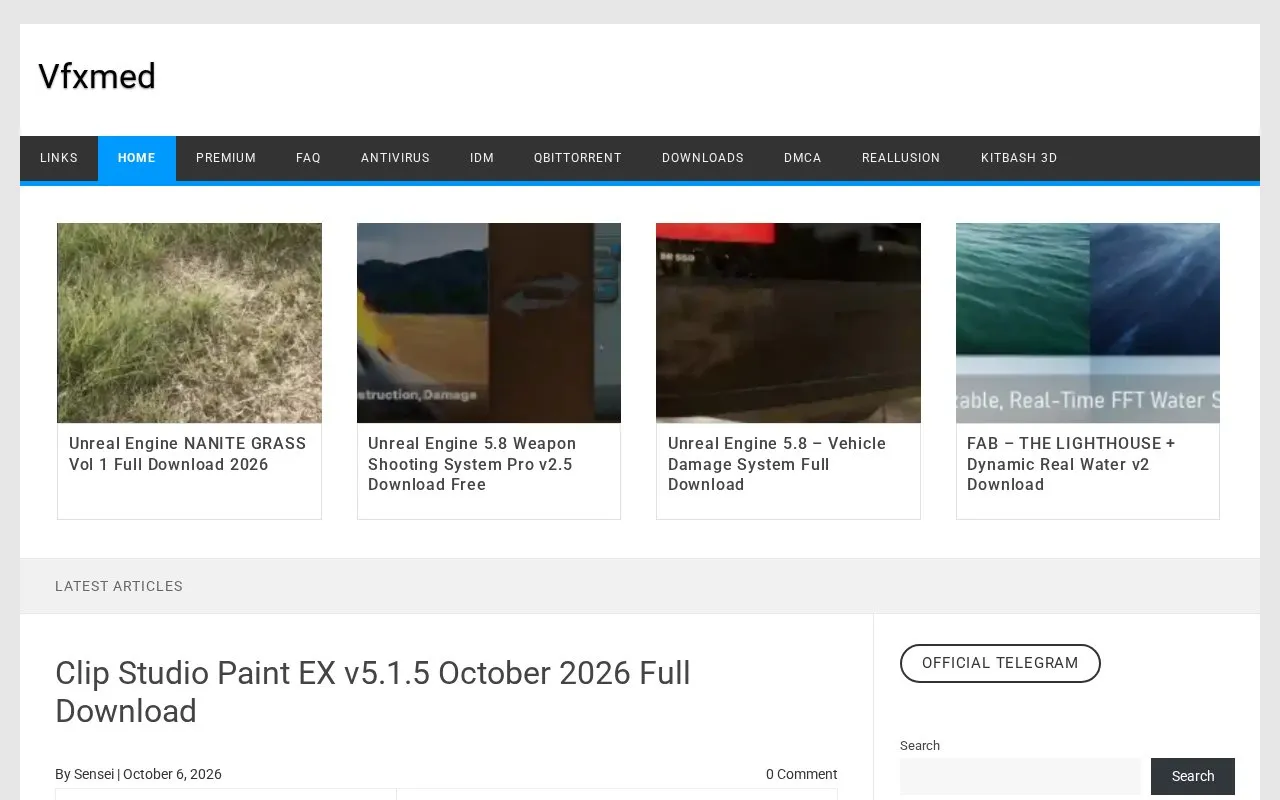Open the Weapon Shooting System thumbnail
1280x800 pixels.
(489, 323)
